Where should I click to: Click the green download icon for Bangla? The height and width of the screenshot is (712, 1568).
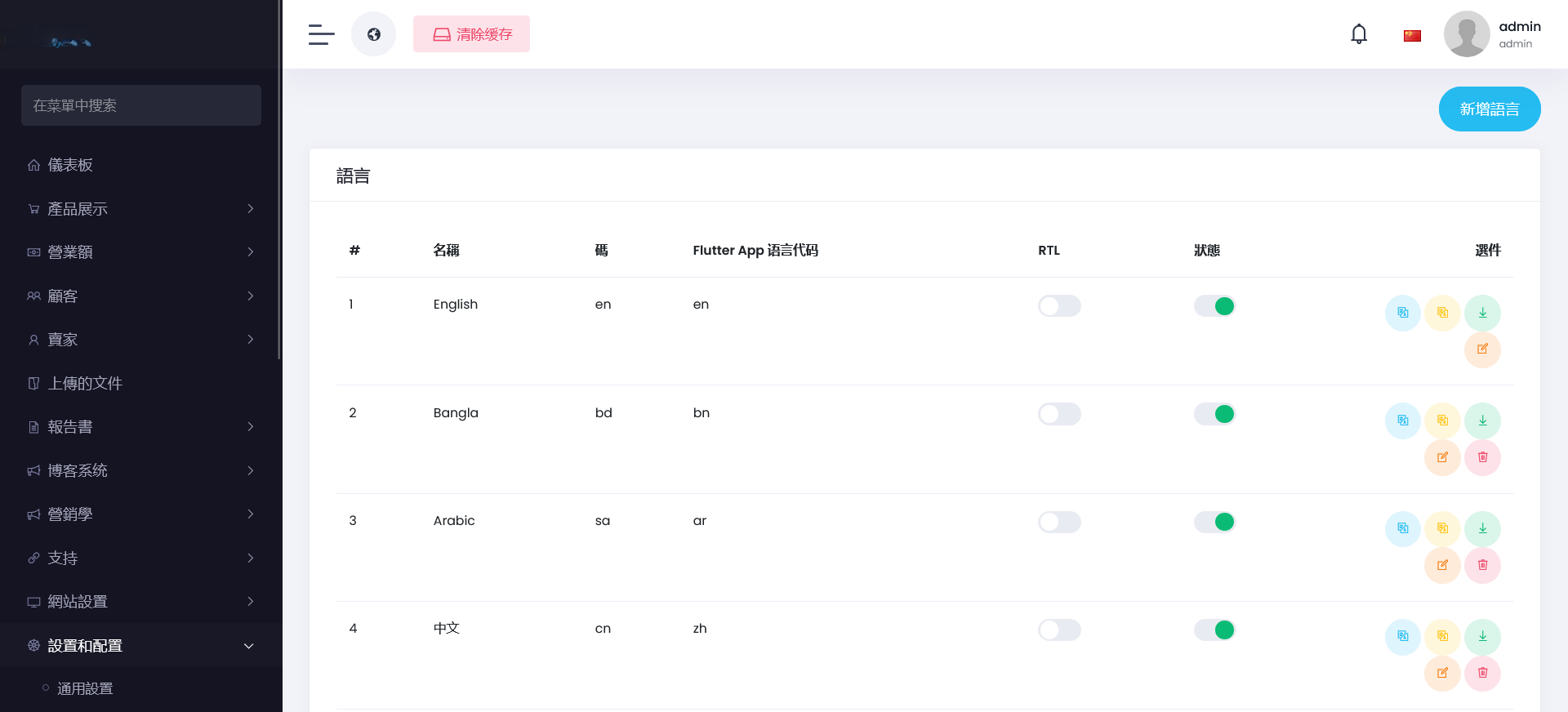[1482, 421]
